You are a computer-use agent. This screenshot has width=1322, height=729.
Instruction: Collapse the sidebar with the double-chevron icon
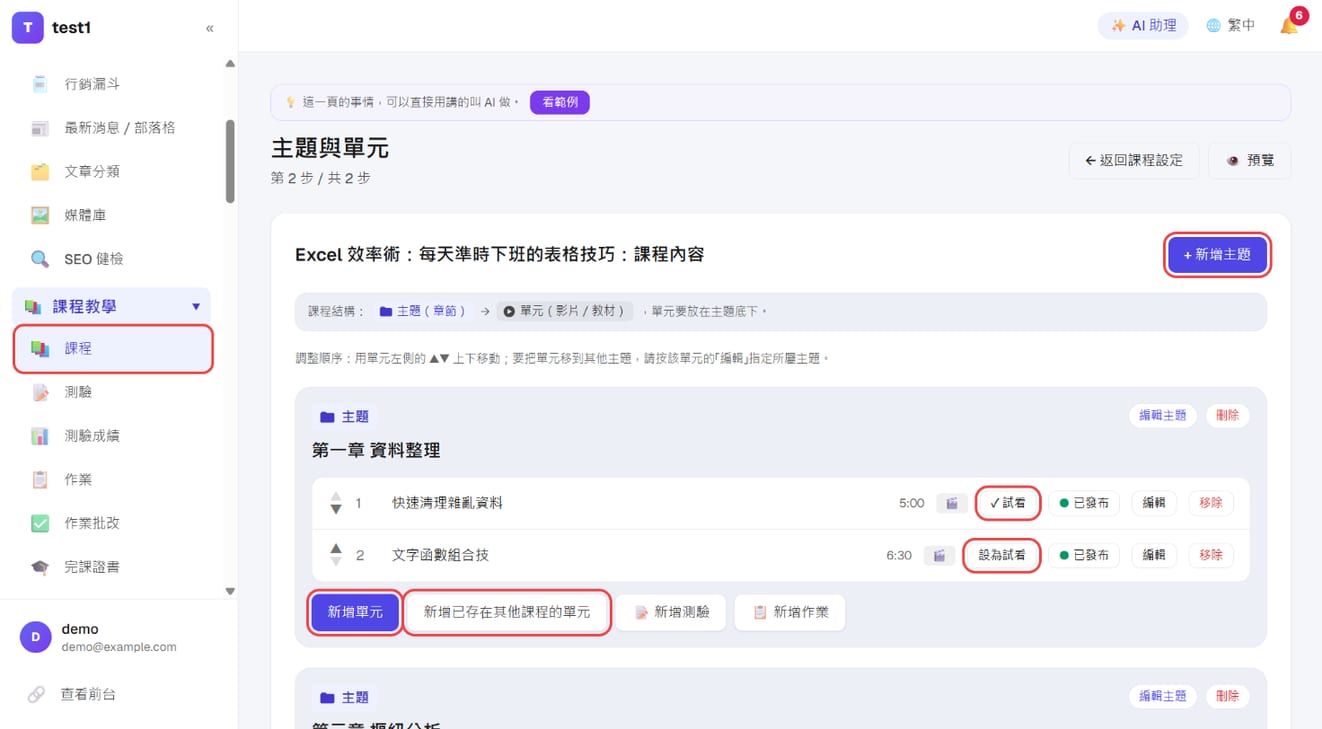click(209, 28)
